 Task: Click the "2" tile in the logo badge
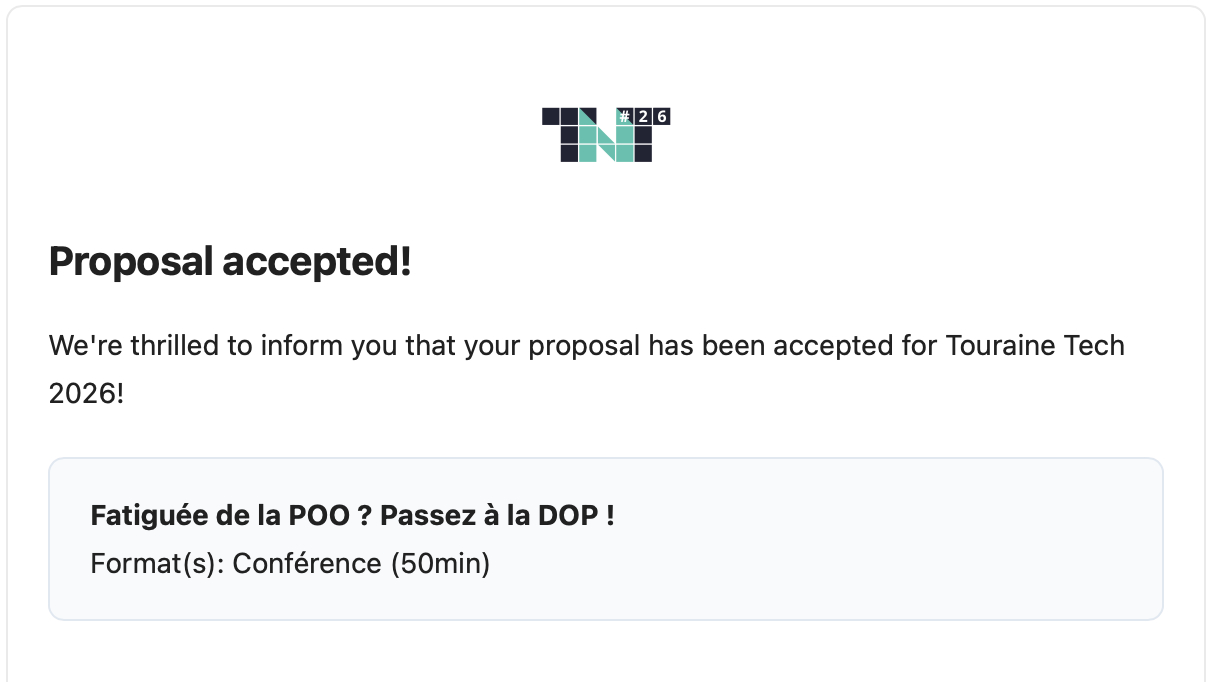pyautogui.click(x=643, y=117)
